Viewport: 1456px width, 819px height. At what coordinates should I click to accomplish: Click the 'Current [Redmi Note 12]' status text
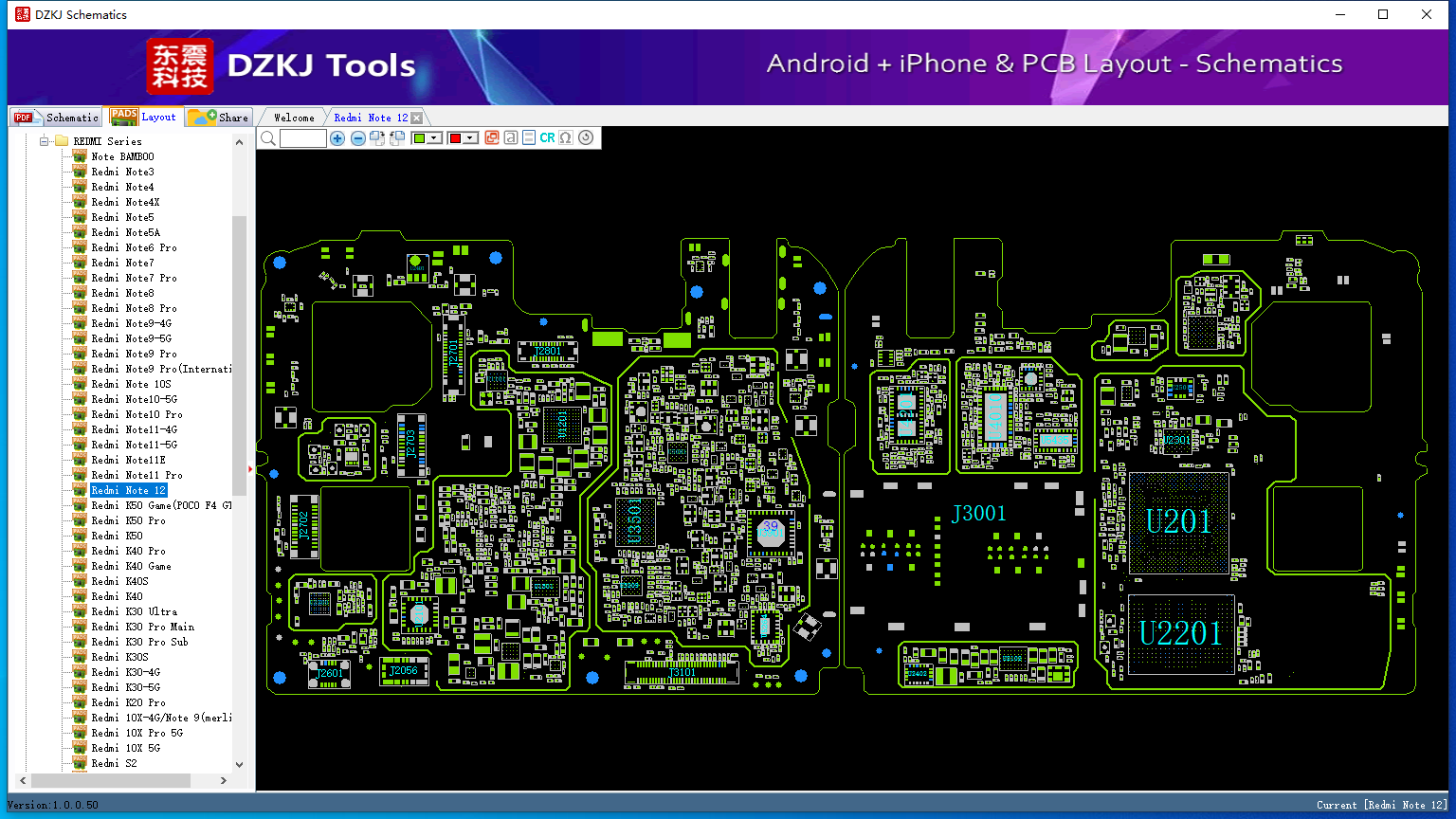[1382, 805]
